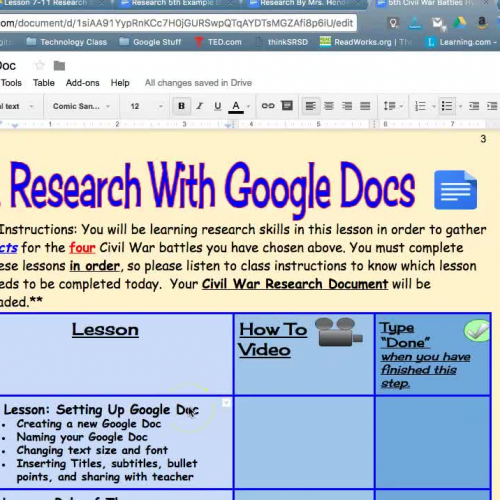Click the 'How To Video' header text
Screen dimensions: 500x500
point(273,340)
